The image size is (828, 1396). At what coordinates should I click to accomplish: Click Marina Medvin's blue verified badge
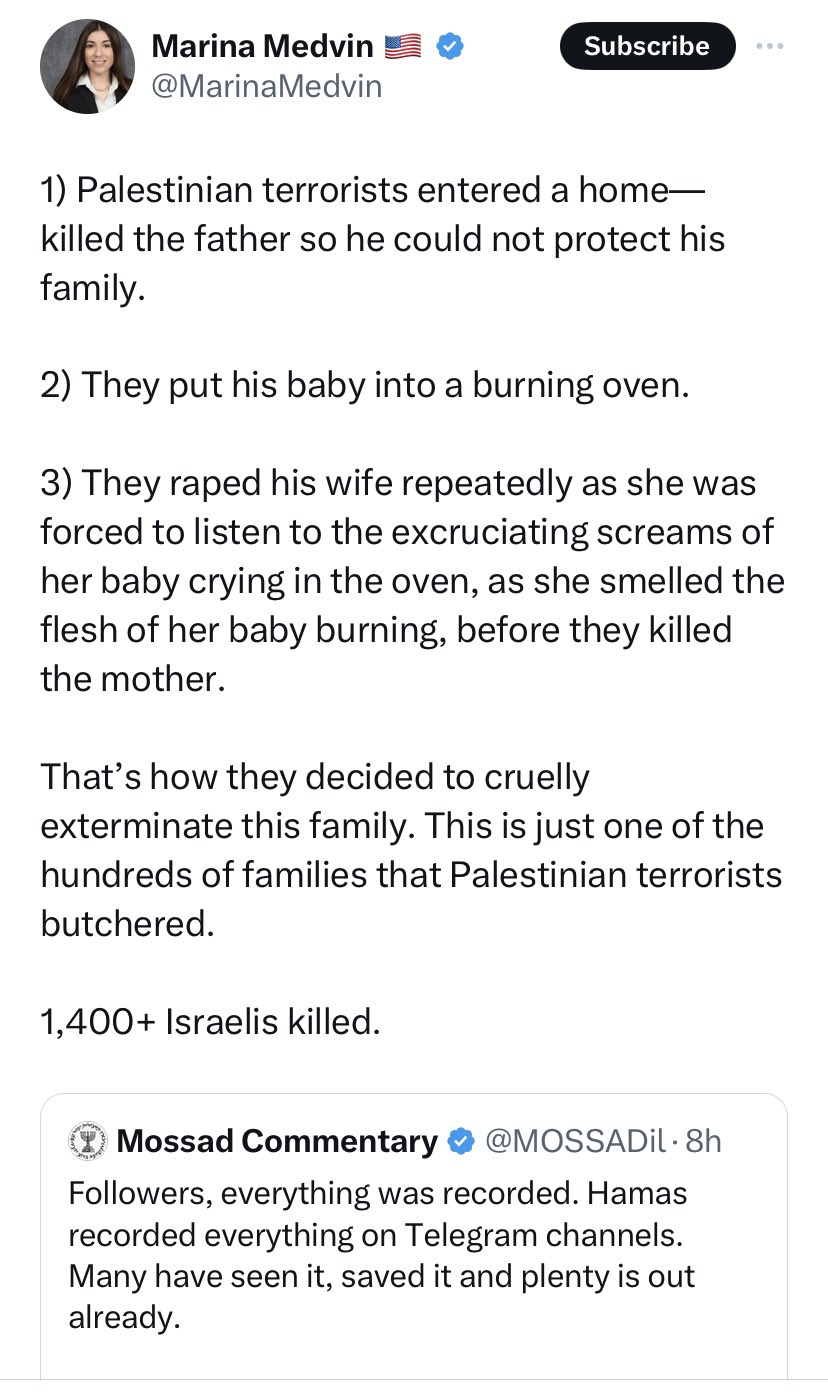click(x=449, y=46)
